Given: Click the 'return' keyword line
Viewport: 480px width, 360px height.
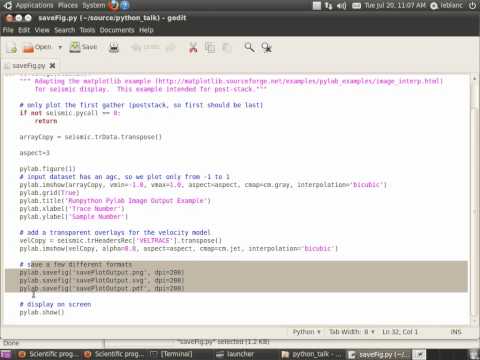Looking at the screenshot, I should (x=46, y=121).
